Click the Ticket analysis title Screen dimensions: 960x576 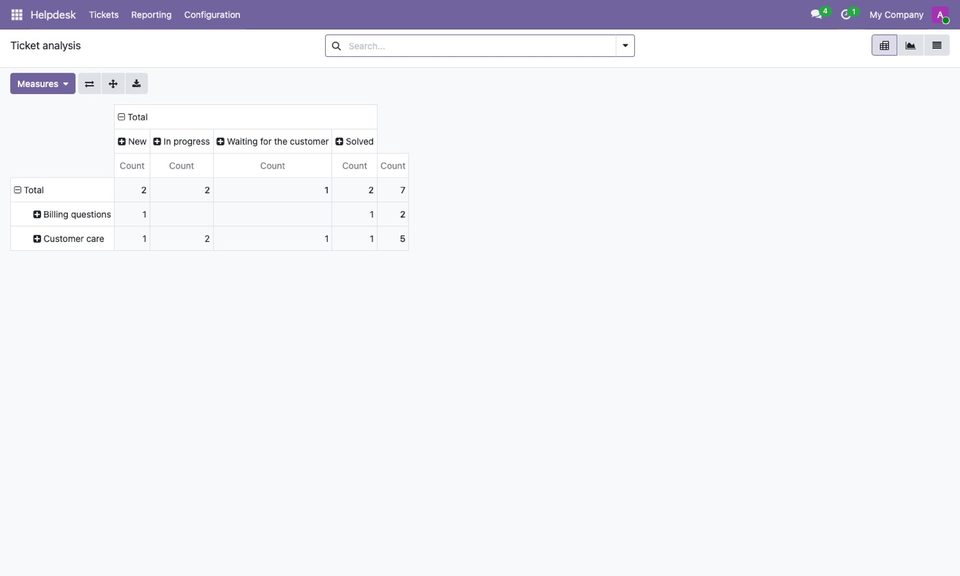click(x=45, y=46)
